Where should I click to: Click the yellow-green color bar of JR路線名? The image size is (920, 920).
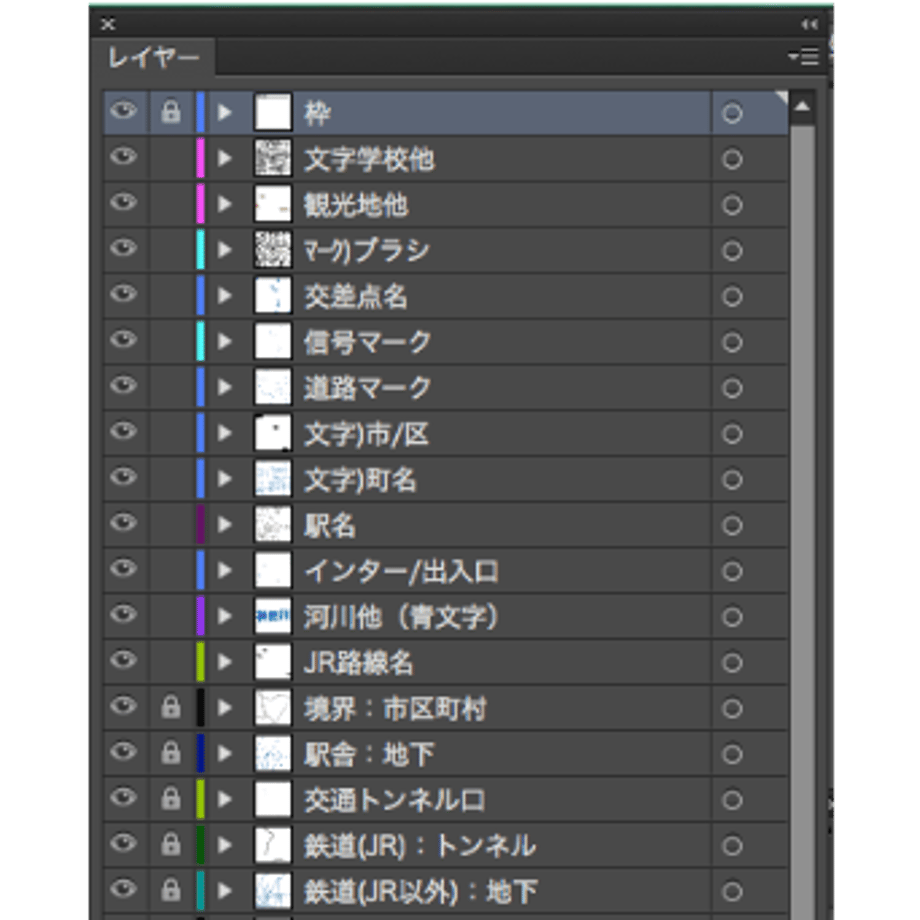(200, 661)
